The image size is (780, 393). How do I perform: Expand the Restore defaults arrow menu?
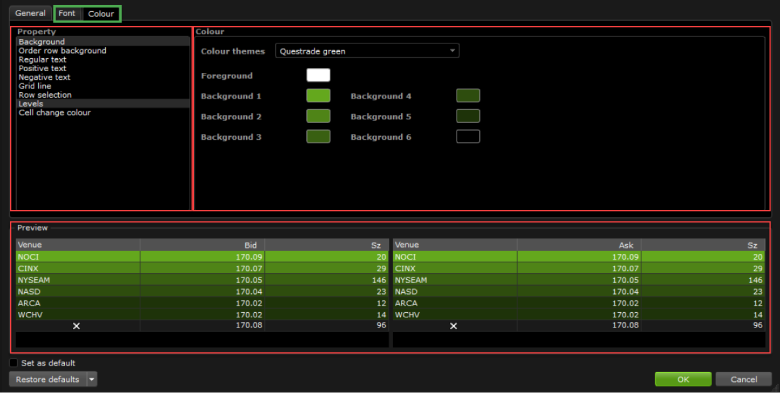tap(92, 379)
